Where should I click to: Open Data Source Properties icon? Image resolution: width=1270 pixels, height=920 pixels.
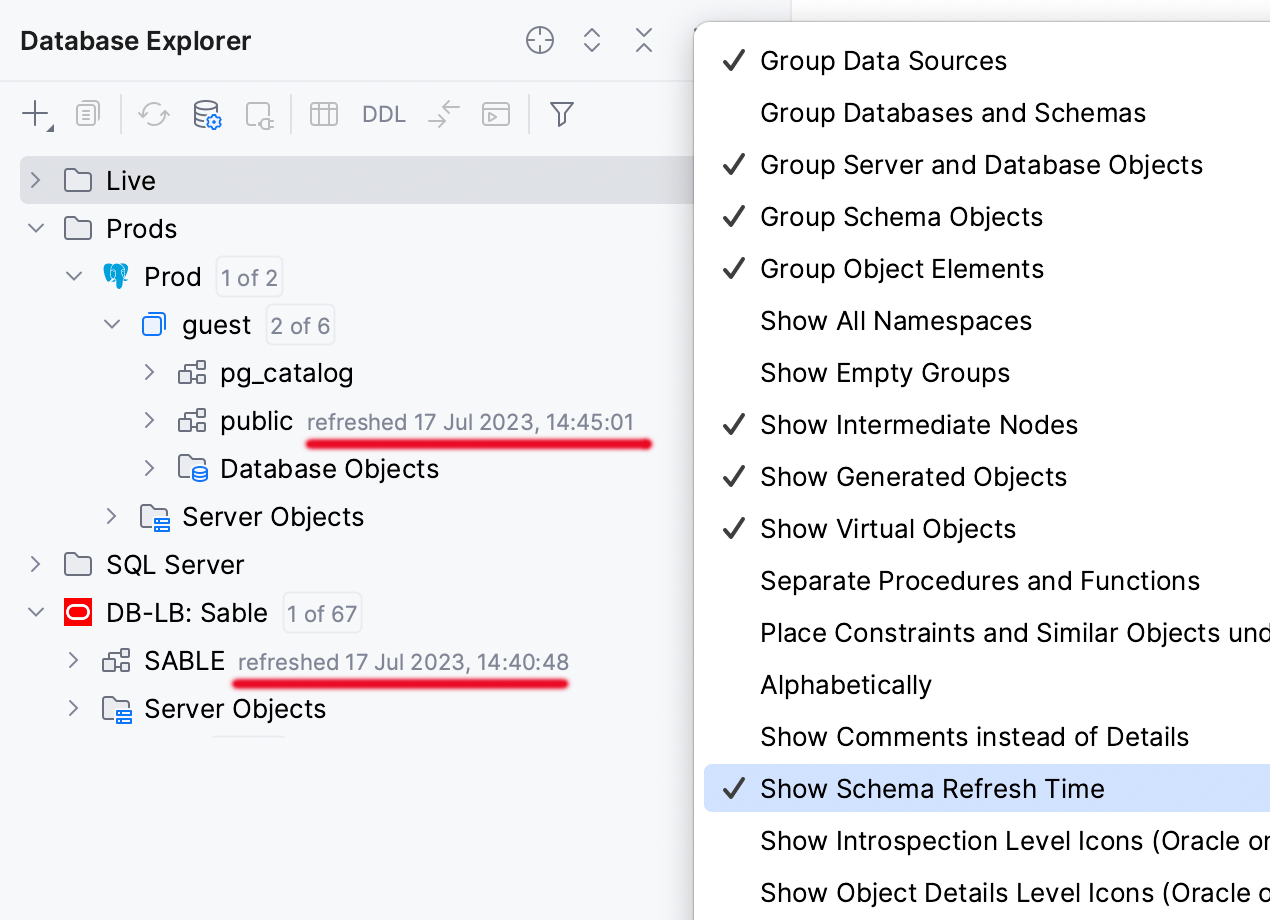(207, 114)
